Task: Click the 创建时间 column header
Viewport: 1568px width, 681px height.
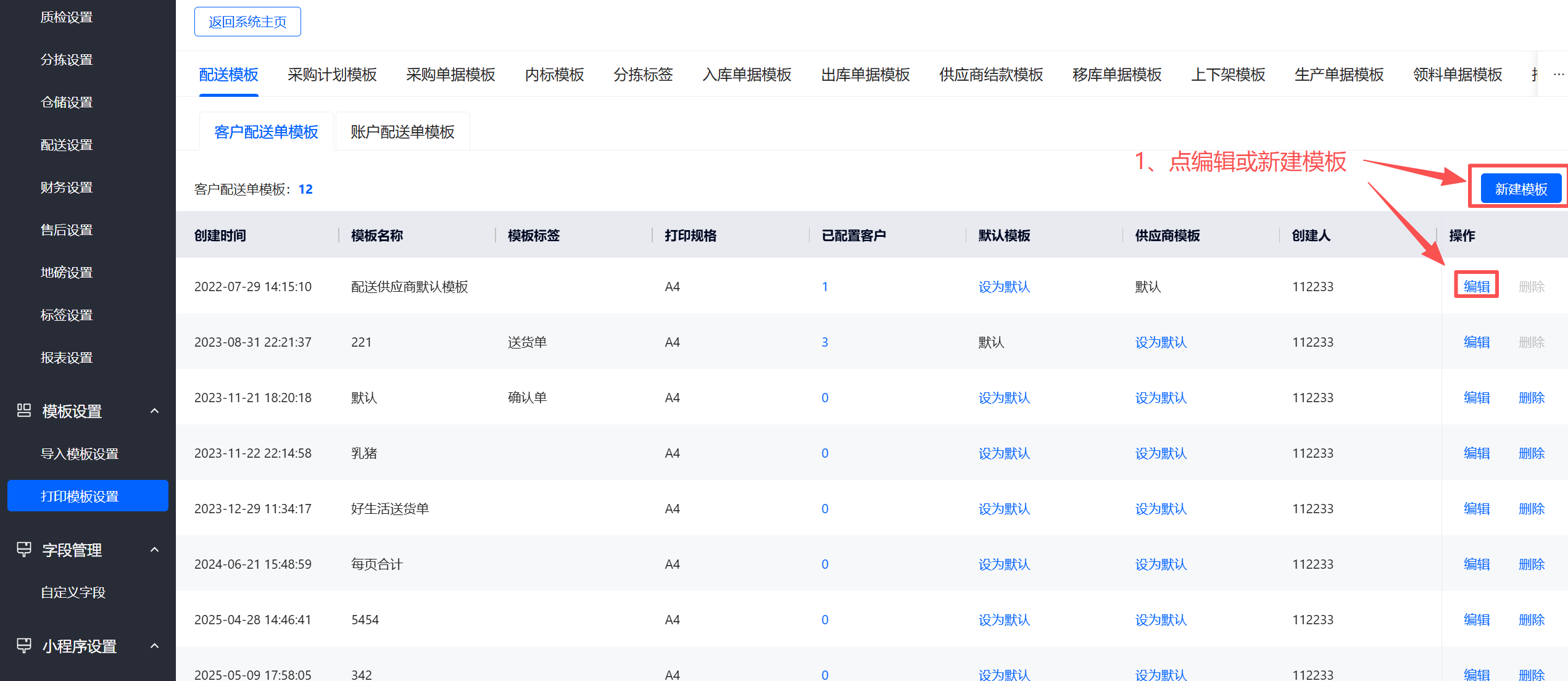Action: 220,236
